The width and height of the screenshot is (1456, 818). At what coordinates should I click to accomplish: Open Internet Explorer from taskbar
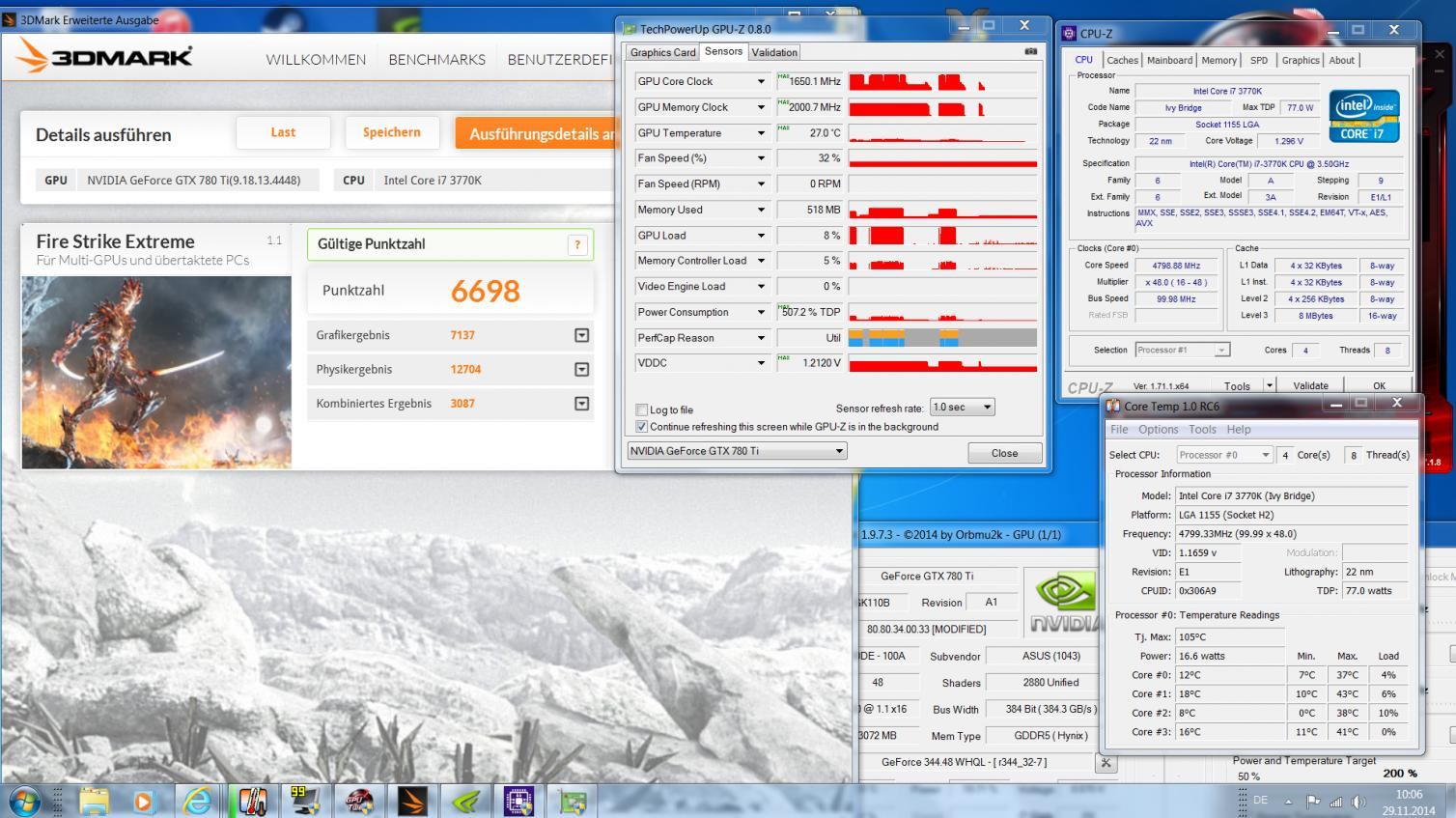pyautogui.click(x=197, y=801)
